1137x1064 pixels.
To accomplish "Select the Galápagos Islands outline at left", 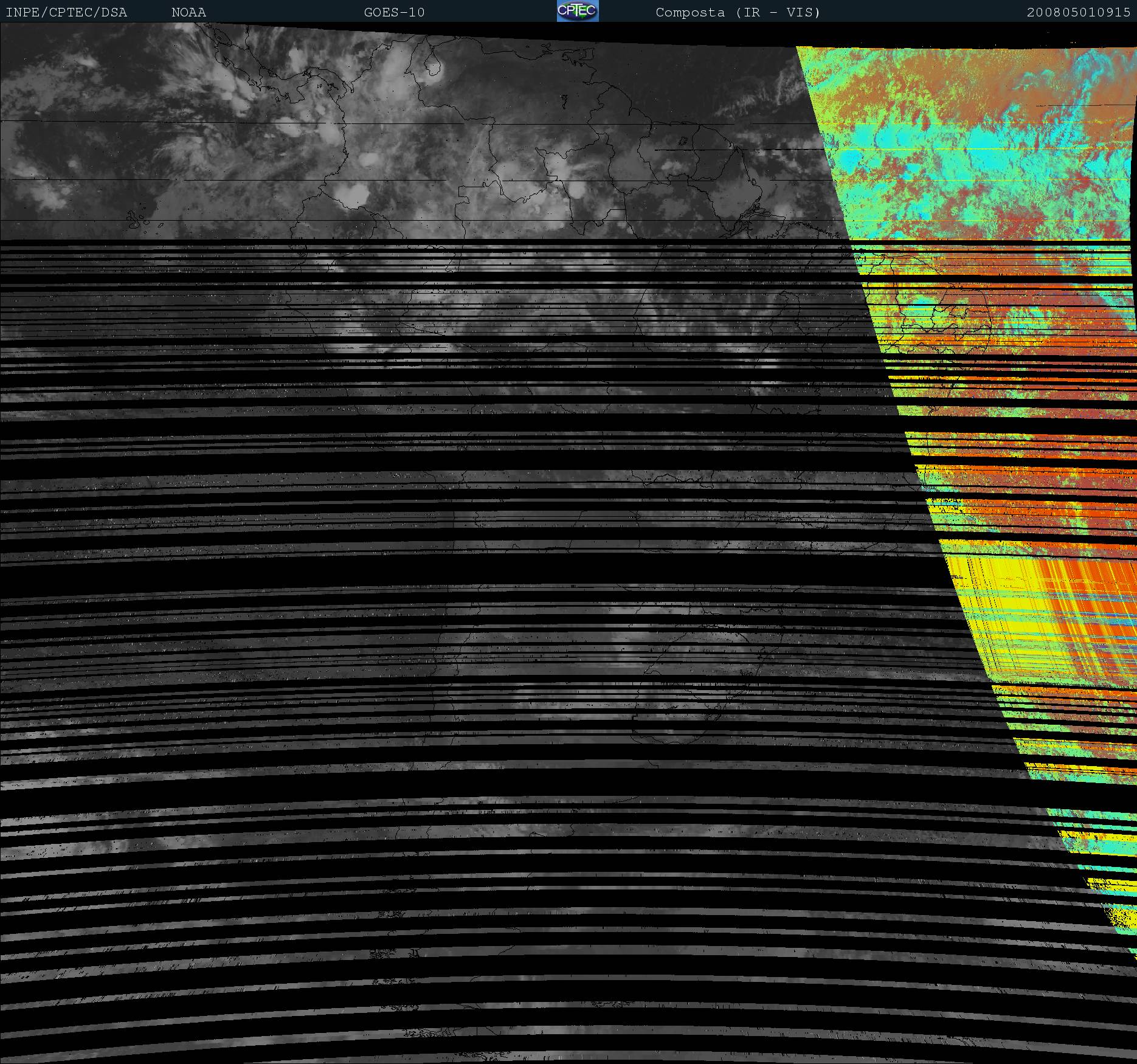I will pos(139,220).
